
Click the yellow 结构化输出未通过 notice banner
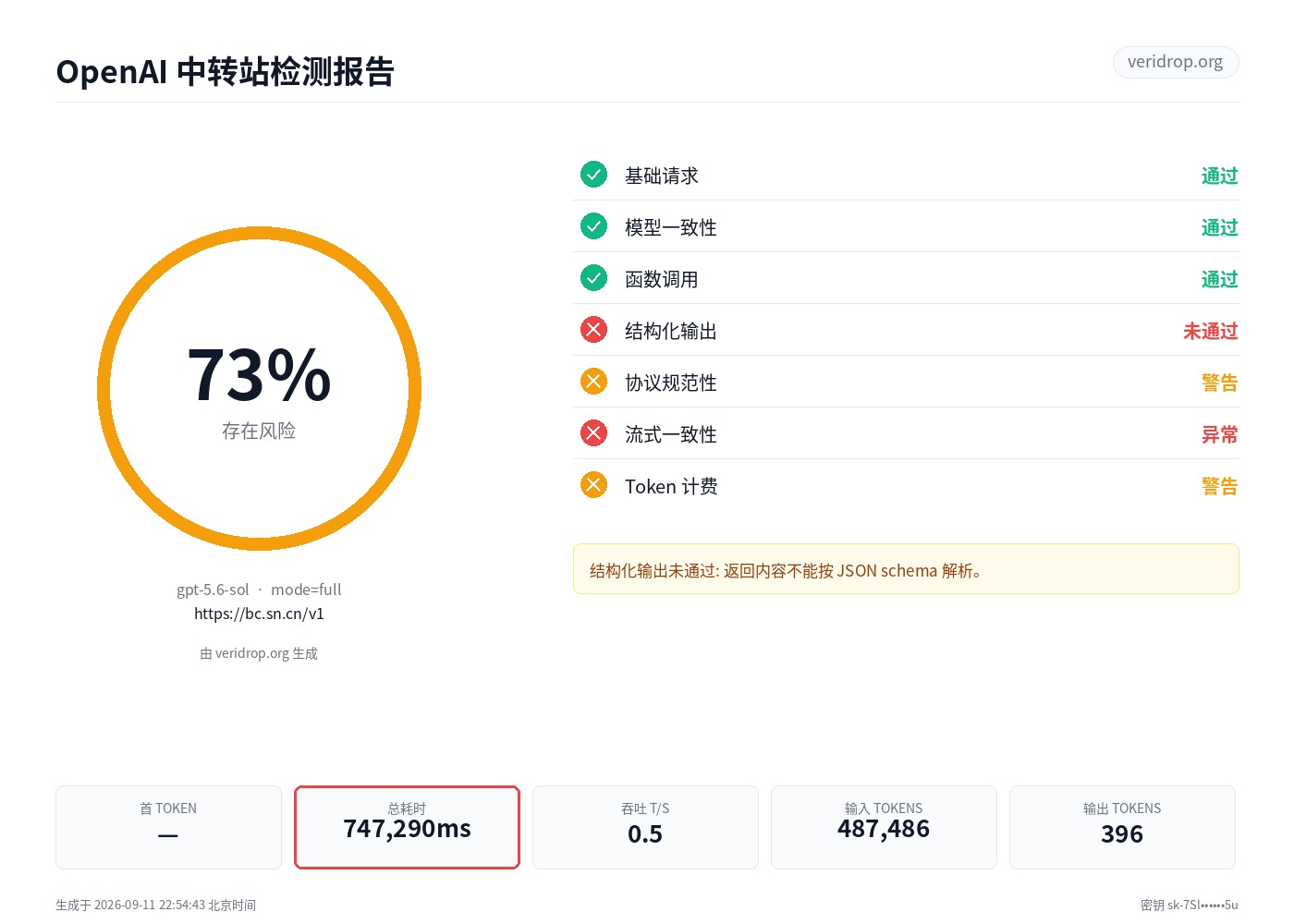point(906,569)
